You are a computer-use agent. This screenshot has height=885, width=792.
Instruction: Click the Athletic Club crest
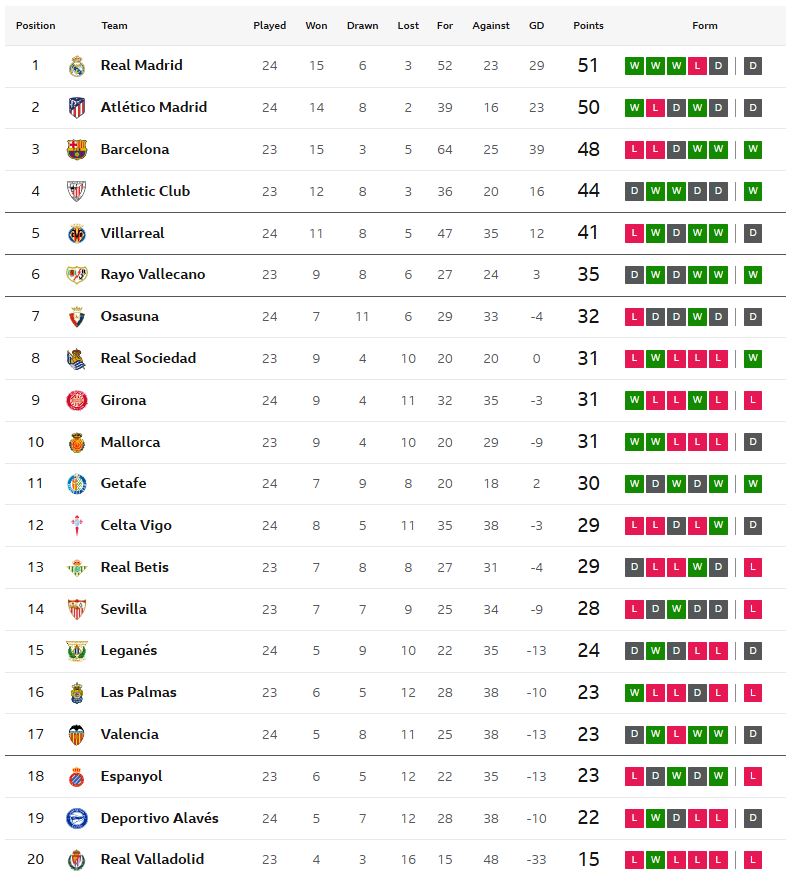[x=77, y=191]
